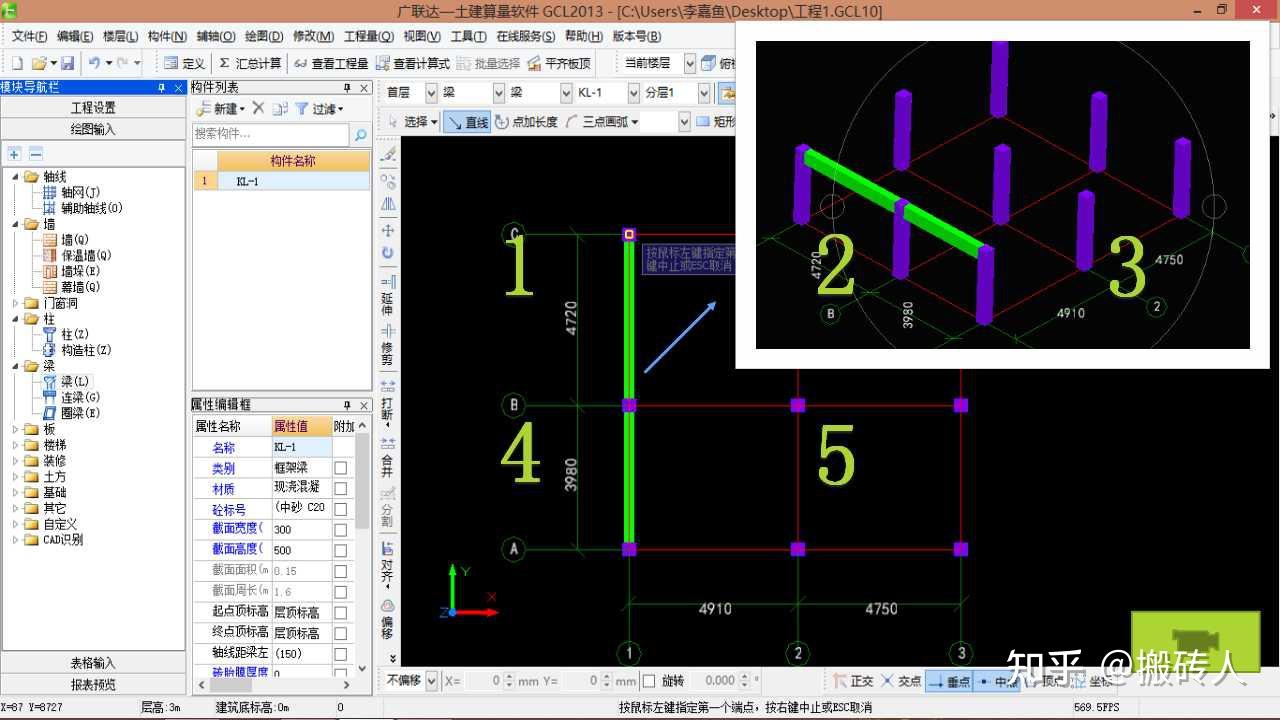The height and width of the screenshot is (720, 1280).
Task: Expand the 新建 new component dropdown
Action: (243, 108)
